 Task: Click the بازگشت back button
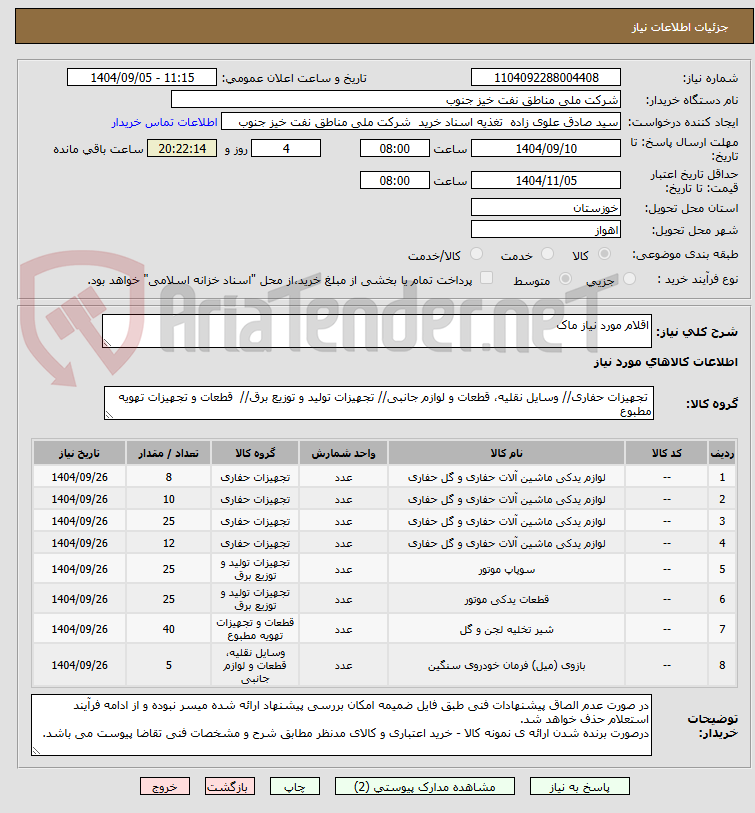pyautogui.click(x=229, y=786)
